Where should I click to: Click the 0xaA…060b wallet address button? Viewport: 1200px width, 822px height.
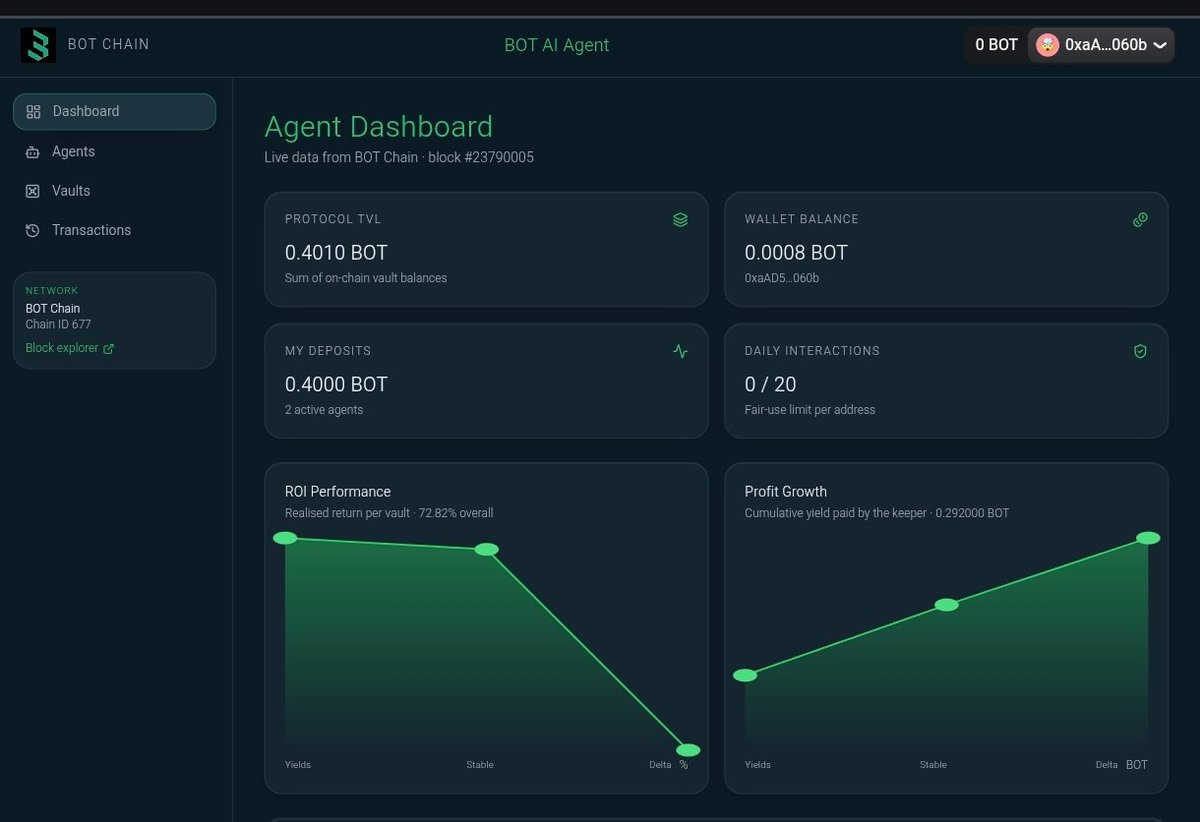click(1101, 45)
